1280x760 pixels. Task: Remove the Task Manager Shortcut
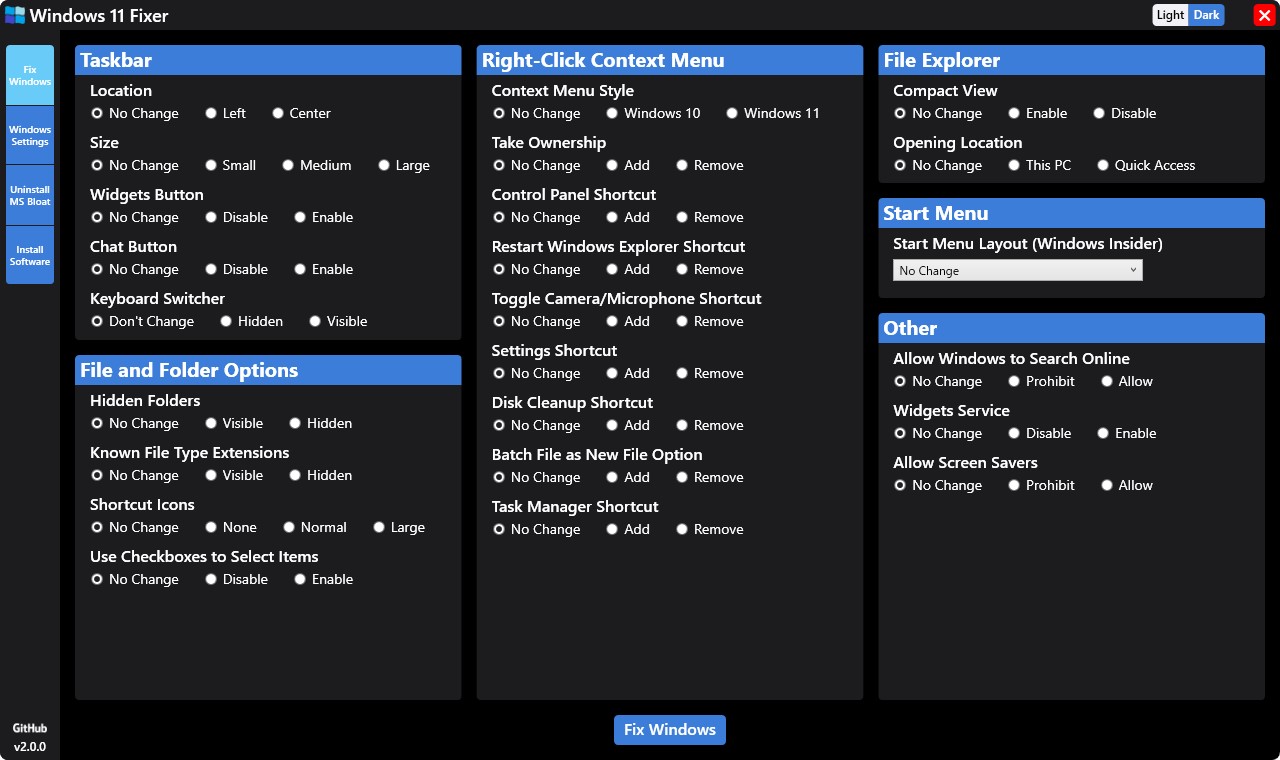tap(710, 529)
